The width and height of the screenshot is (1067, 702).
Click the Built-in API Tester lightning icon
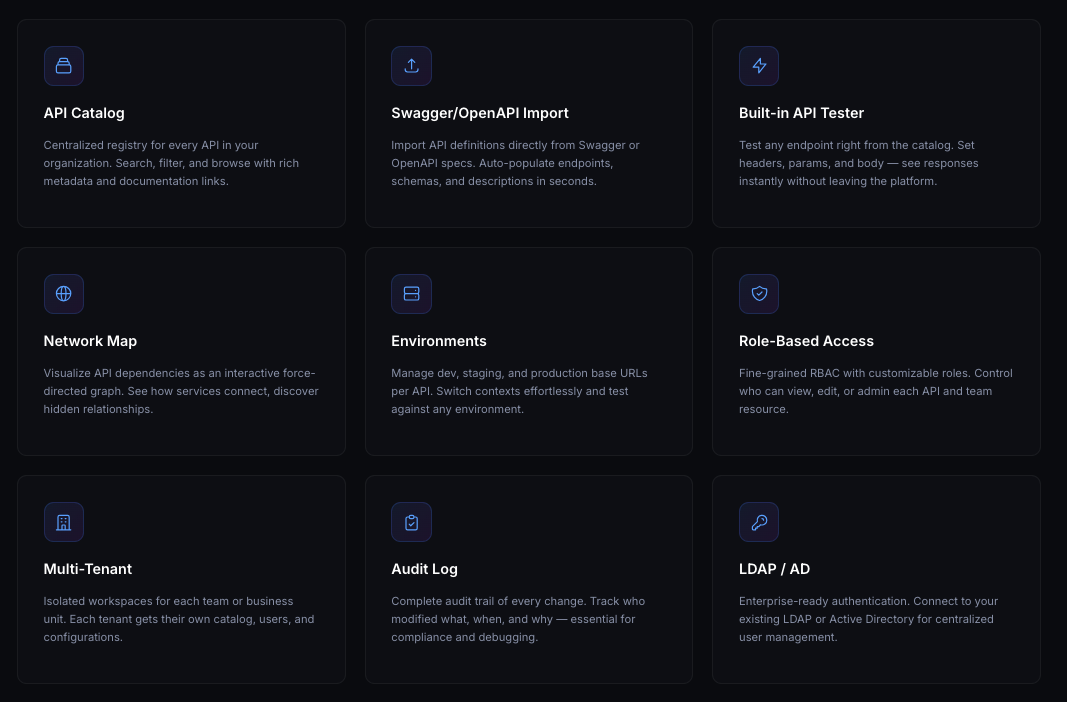[759, 66]
